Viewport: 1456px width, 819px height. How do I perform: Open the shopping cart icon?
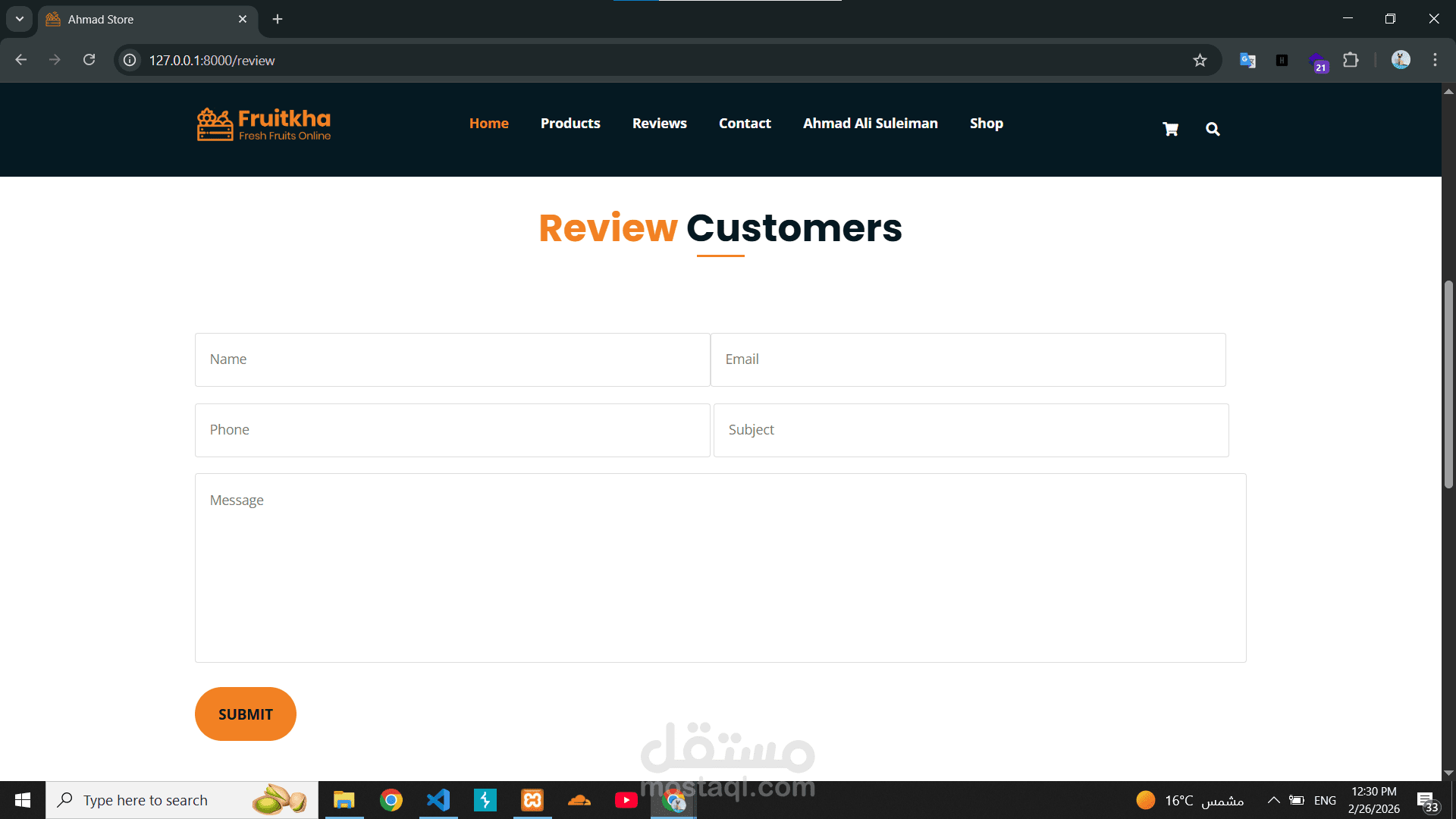coord(1170,129)
